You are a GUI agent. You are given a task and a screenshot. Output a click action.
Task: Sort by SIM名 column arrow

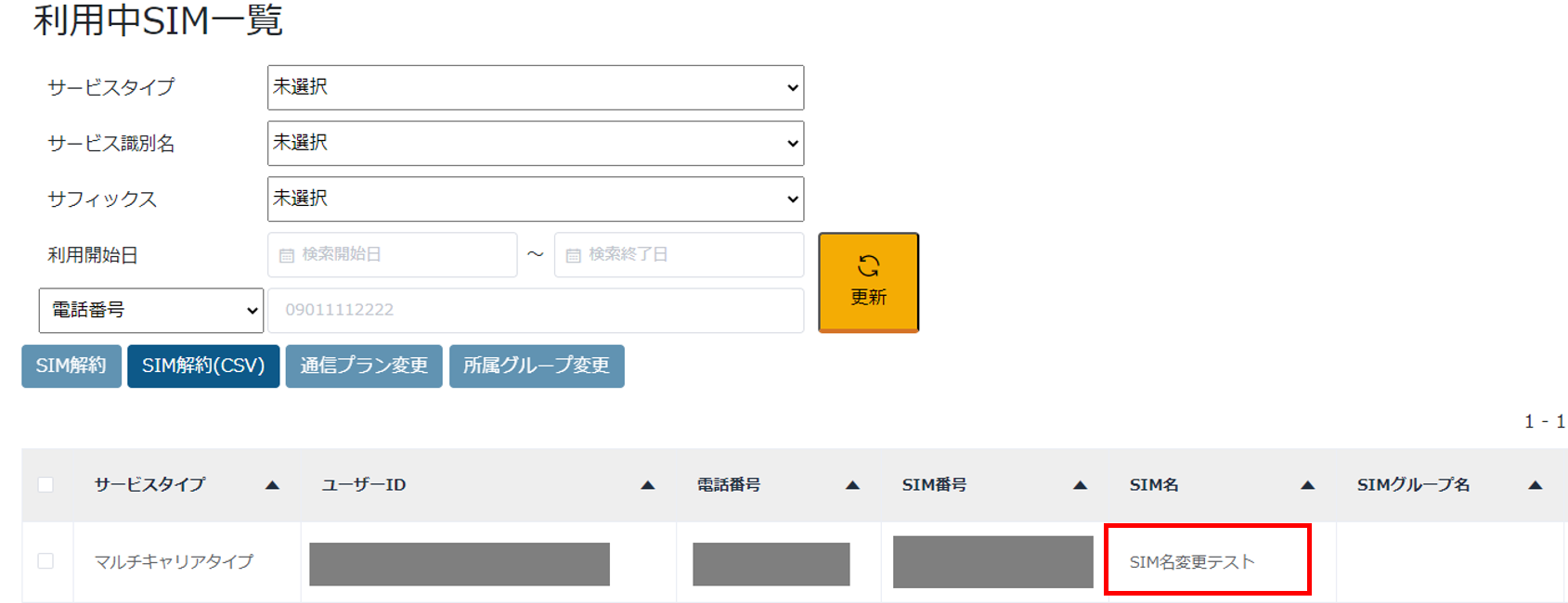point(1307,485)
